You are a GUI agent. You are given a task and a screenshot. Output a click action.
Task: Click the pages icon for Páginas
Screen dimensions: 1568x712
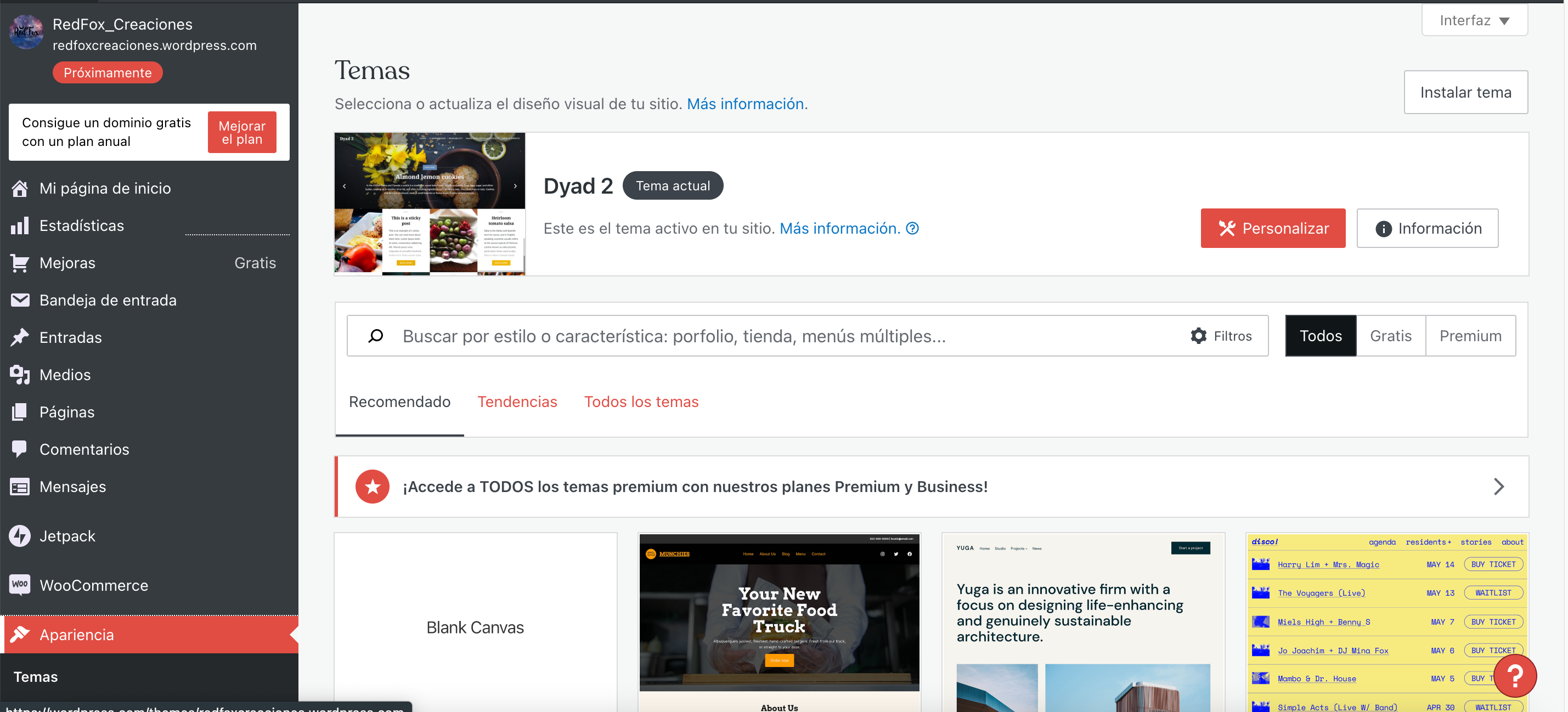tap(20, 412)
